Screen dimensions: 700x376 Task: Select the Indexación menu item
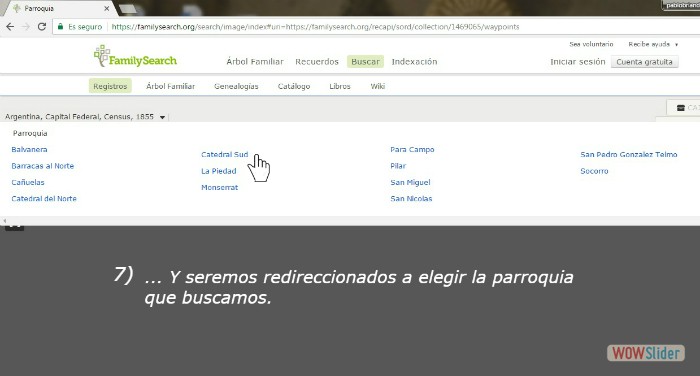pos(414,62)
